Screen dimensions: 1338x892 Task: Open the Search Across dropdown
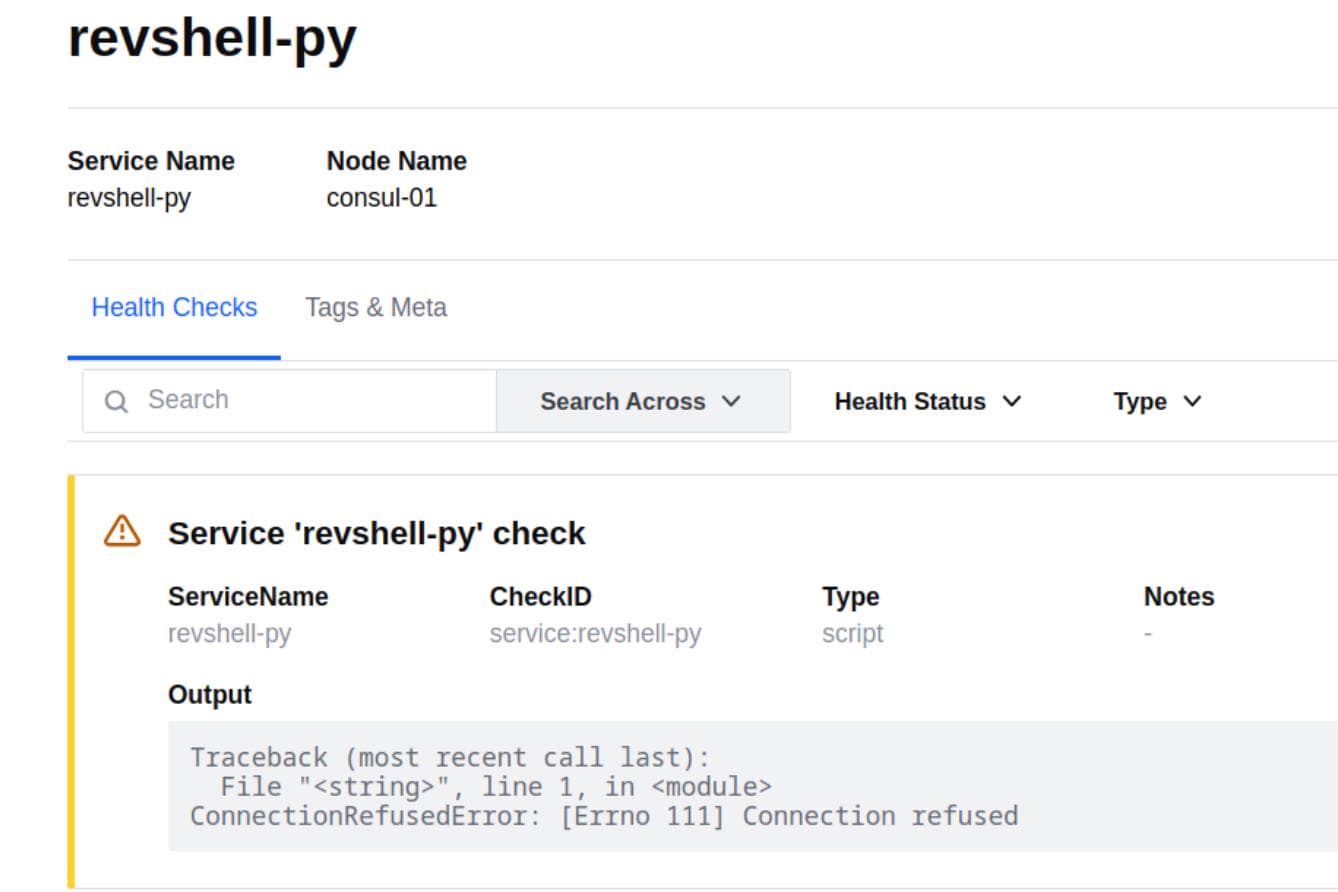pyautogui.click(x=643, y=401)
